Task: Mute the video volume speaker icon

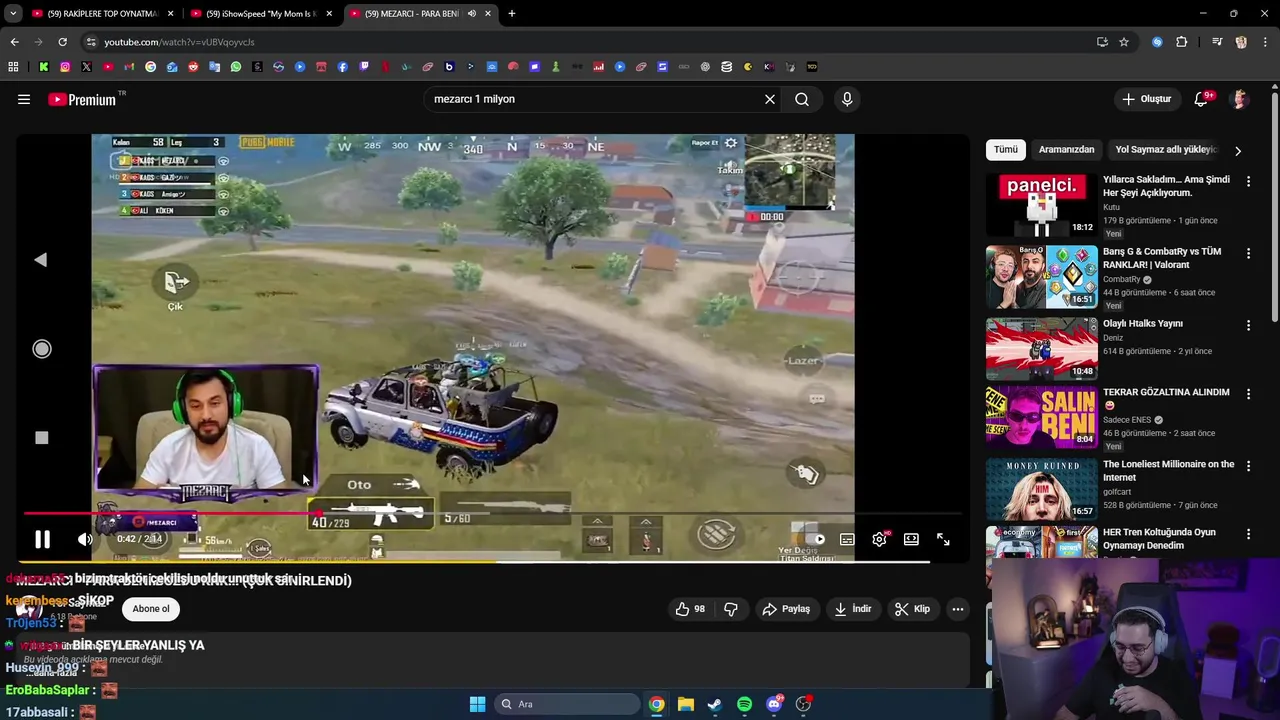Action: coord(85,540)
